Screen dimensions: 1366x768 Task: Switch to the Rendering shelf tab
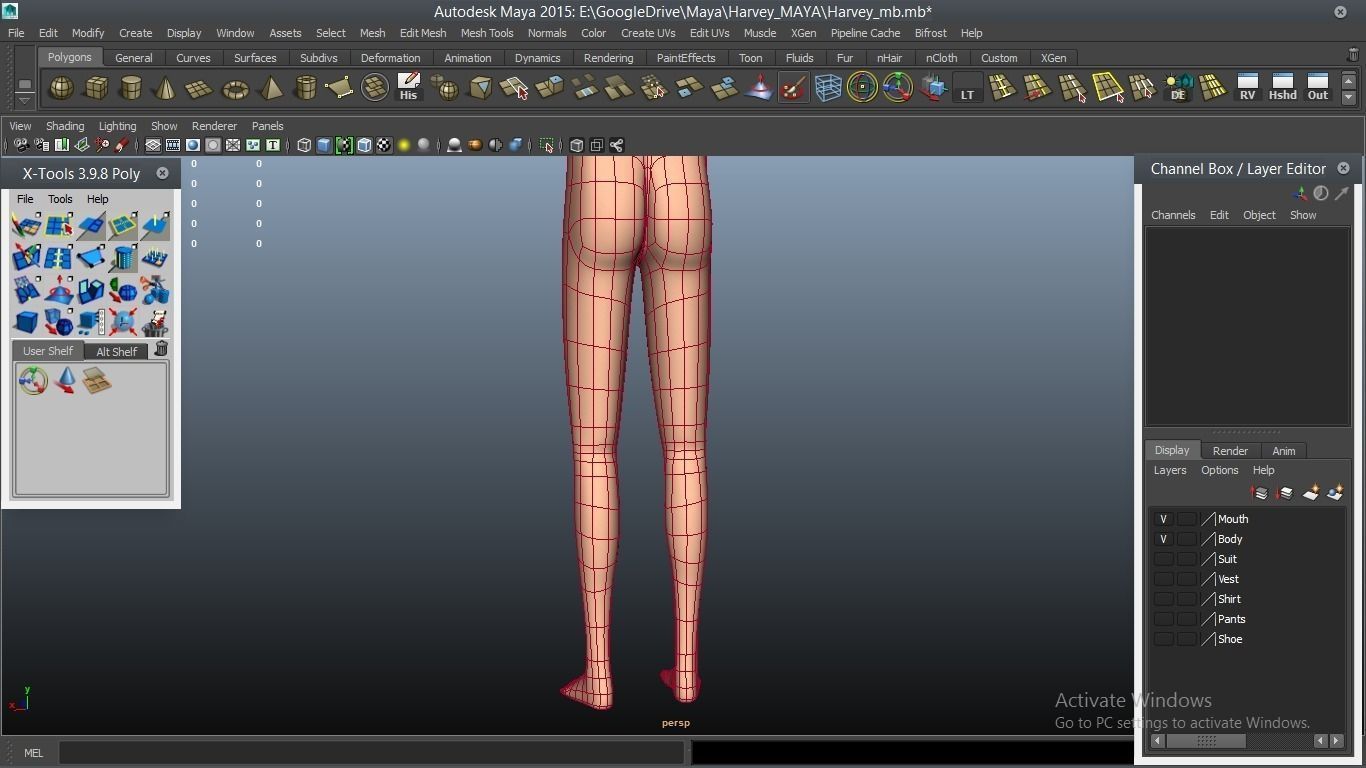point(608,58)
